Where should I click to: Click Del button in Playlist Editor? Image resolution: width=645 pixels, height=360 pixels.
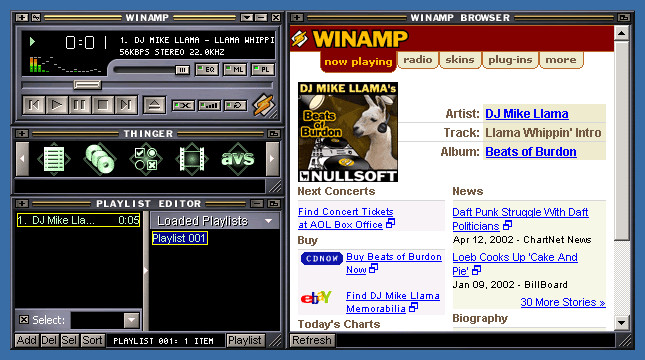(49, 341)
